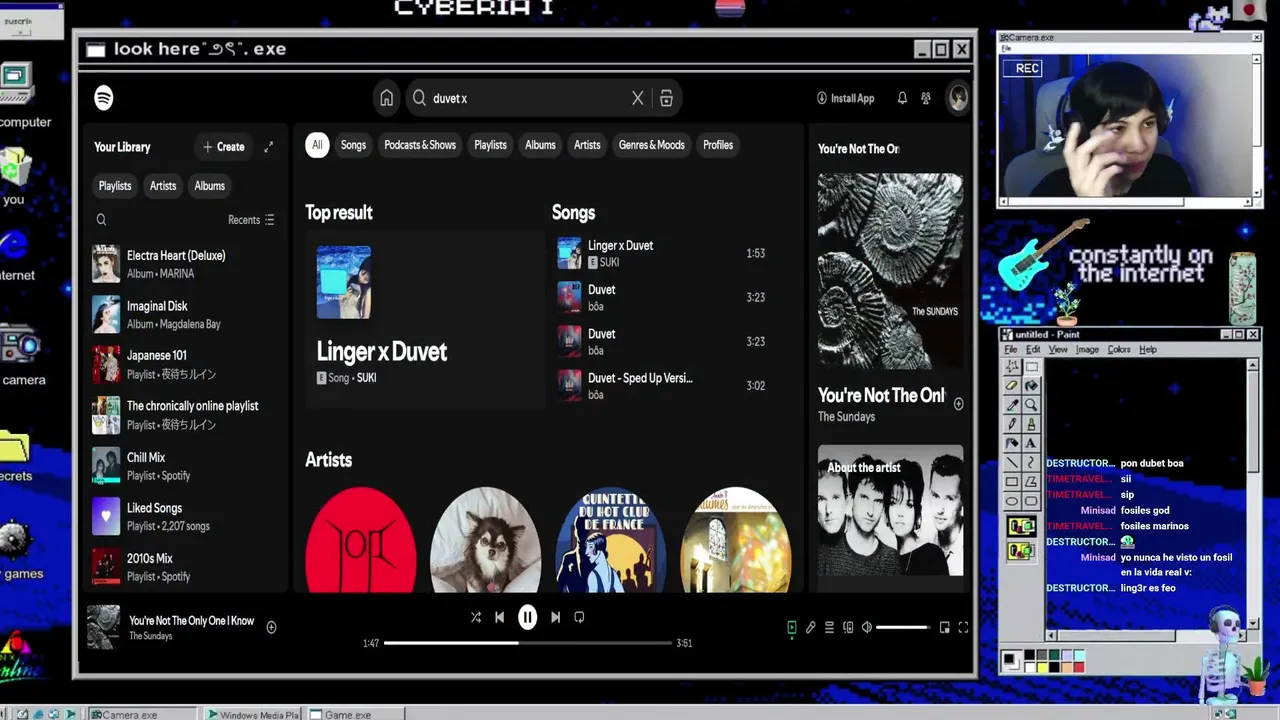1280x720 pixels.
Task: Toggle shuffle playback
Action: tap(475, 617)
